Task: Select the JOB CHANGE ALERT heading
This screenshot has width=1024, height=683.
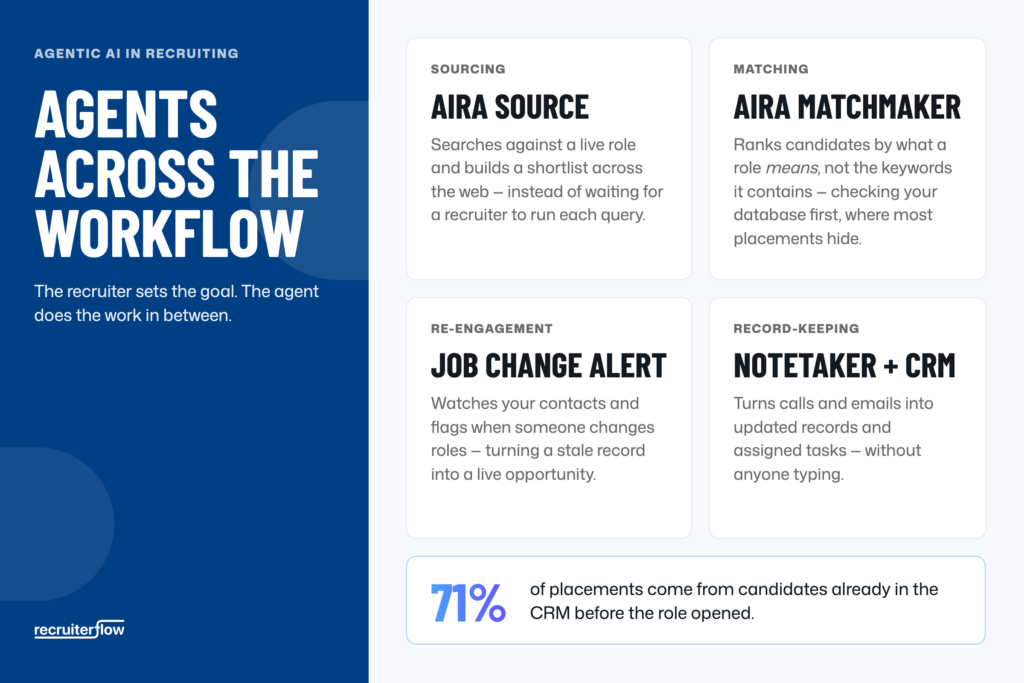Action: (549, 366)
